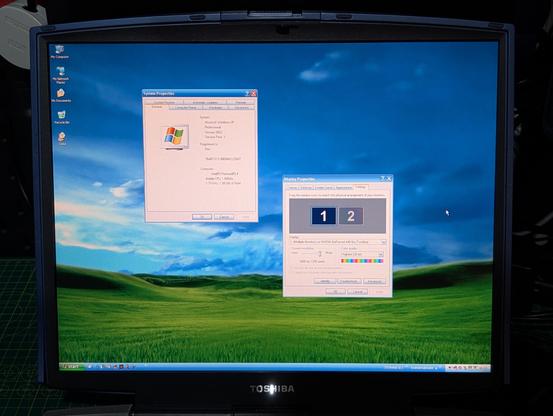The image size is (553, 416).
Task: Select the fifth desktop icon below Recycle Bin
Action: (62, 139)
